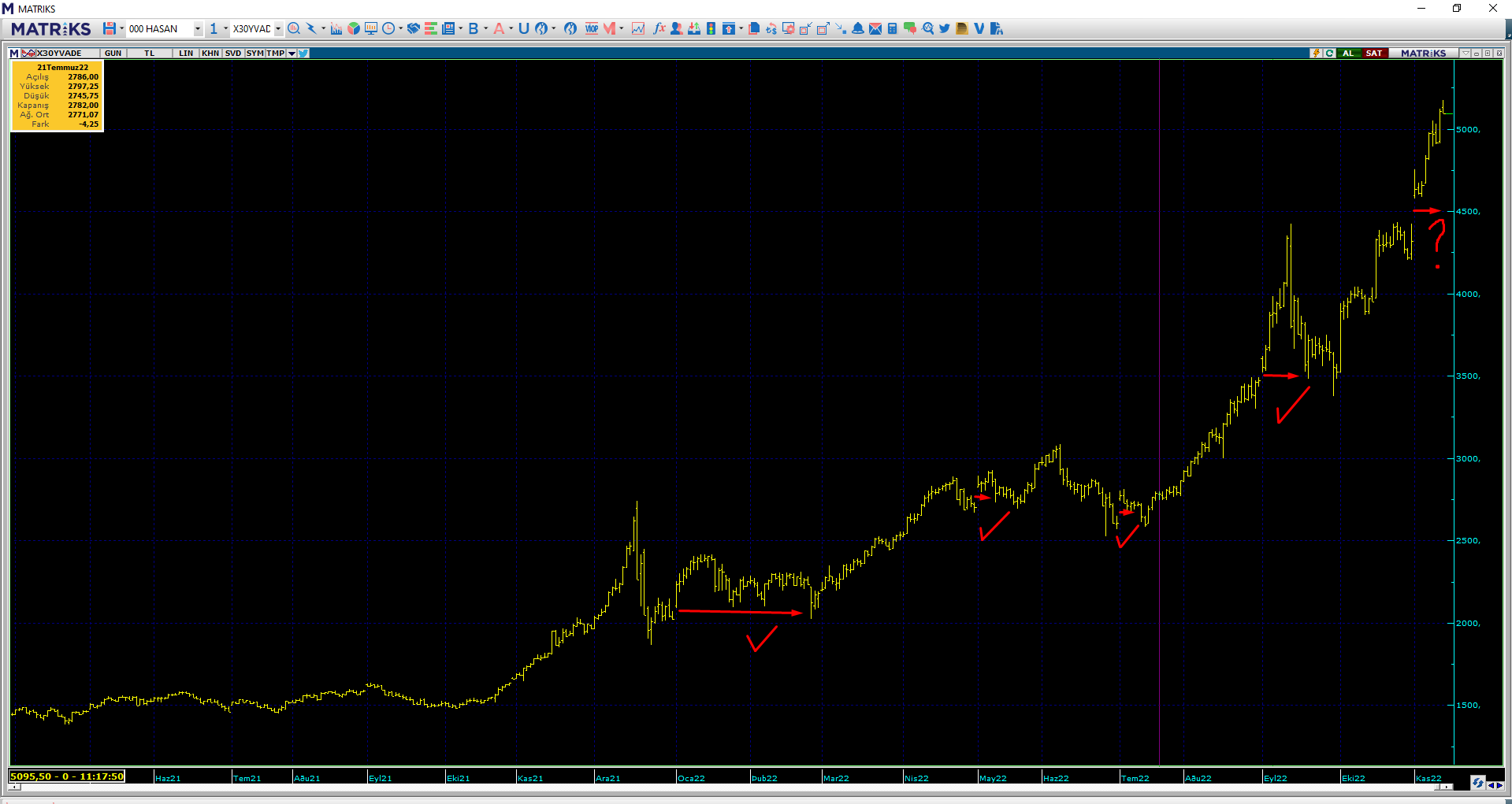Click the bottom-right chart refresh icon
Image resolution: width=1512 pixels, height=804 pixels.
(1477, 783)
